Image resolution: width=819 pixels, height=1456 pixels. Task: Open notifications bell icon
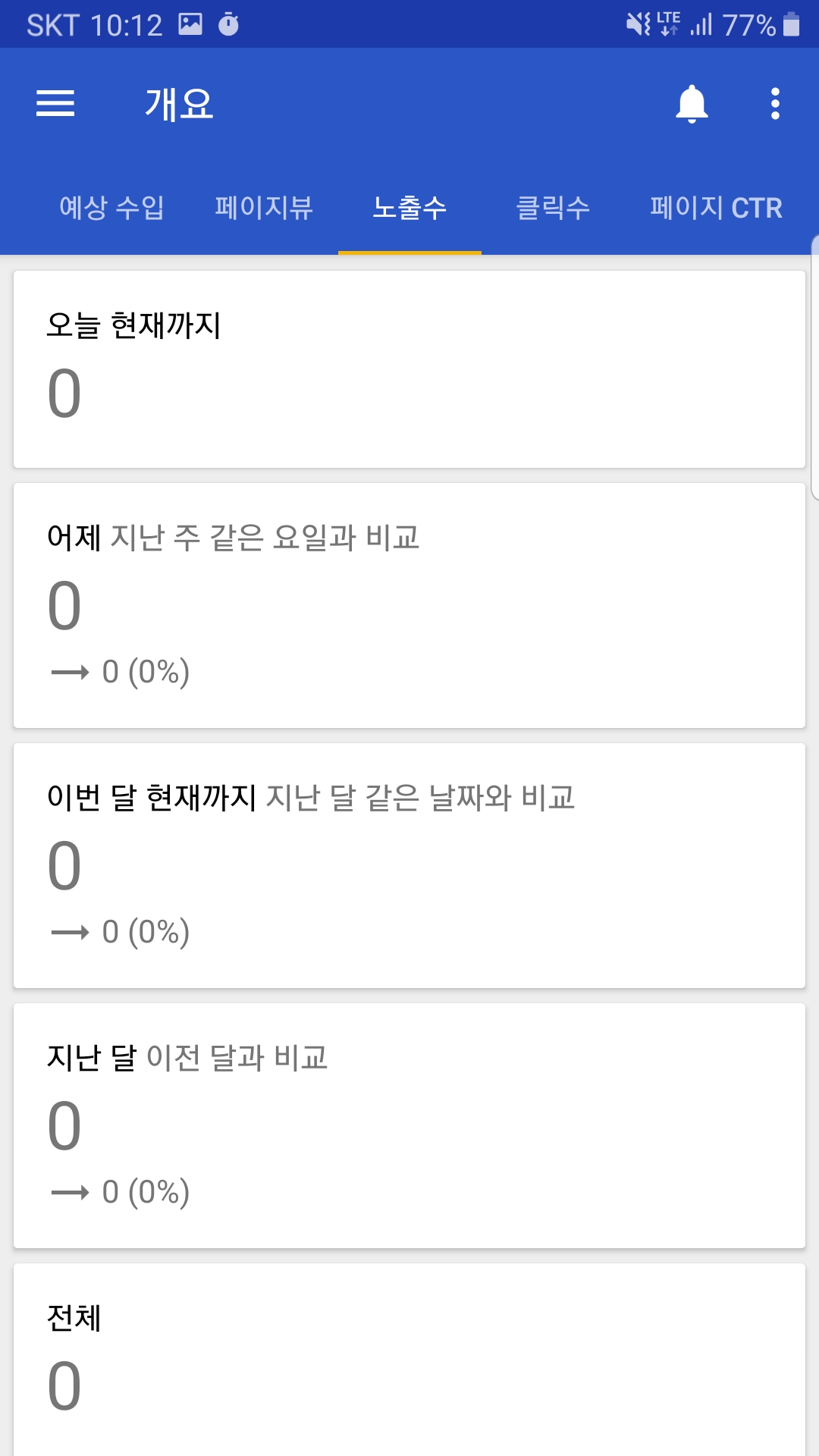pyautogui.click(x=692, y=103)
